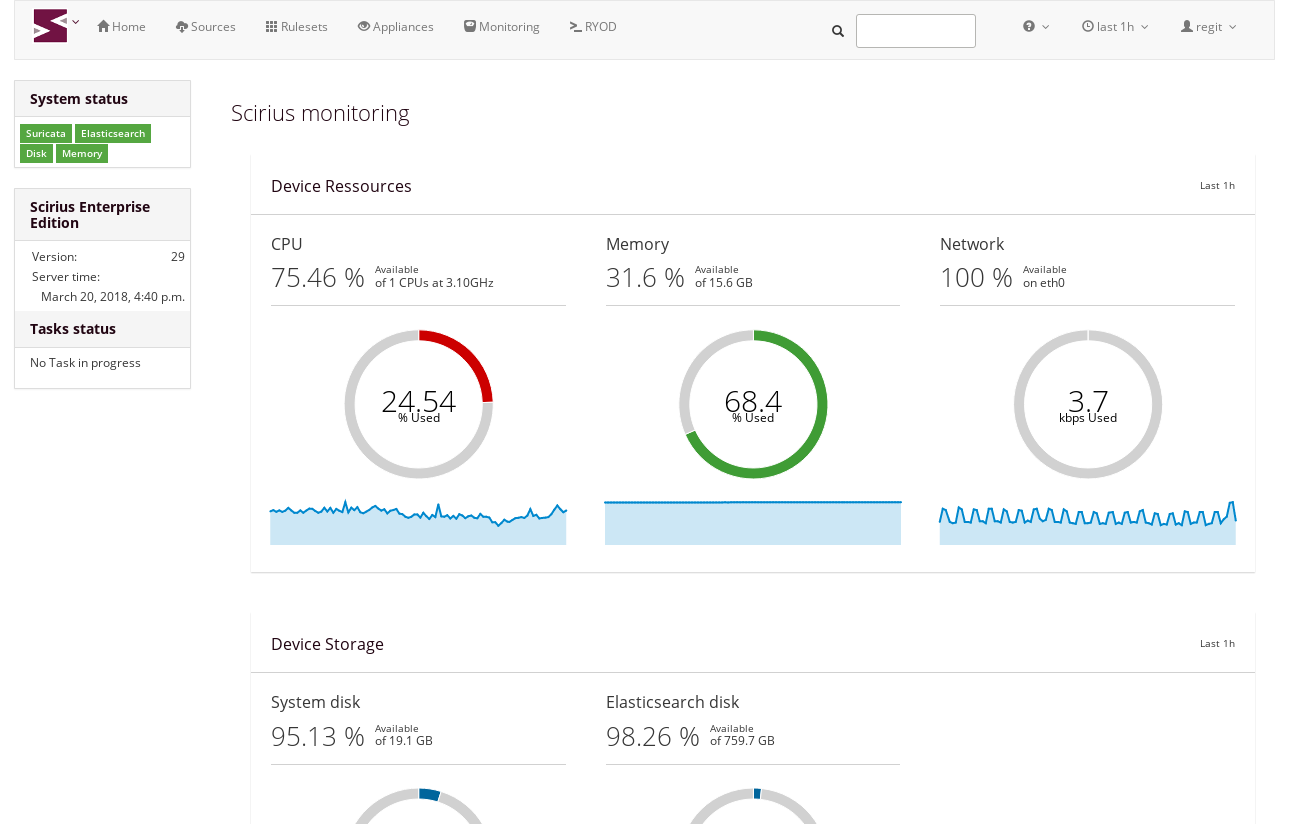Click the Home house icon
Image resolution: width=1295 pixels, height=824 pixels.
coord(103,27)
